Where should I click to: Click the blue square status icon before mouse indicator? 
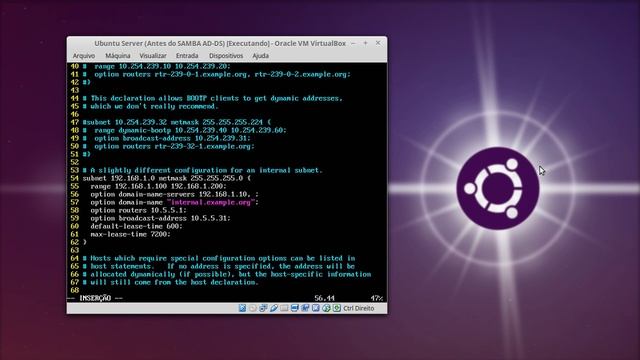[x=316, y=308]
